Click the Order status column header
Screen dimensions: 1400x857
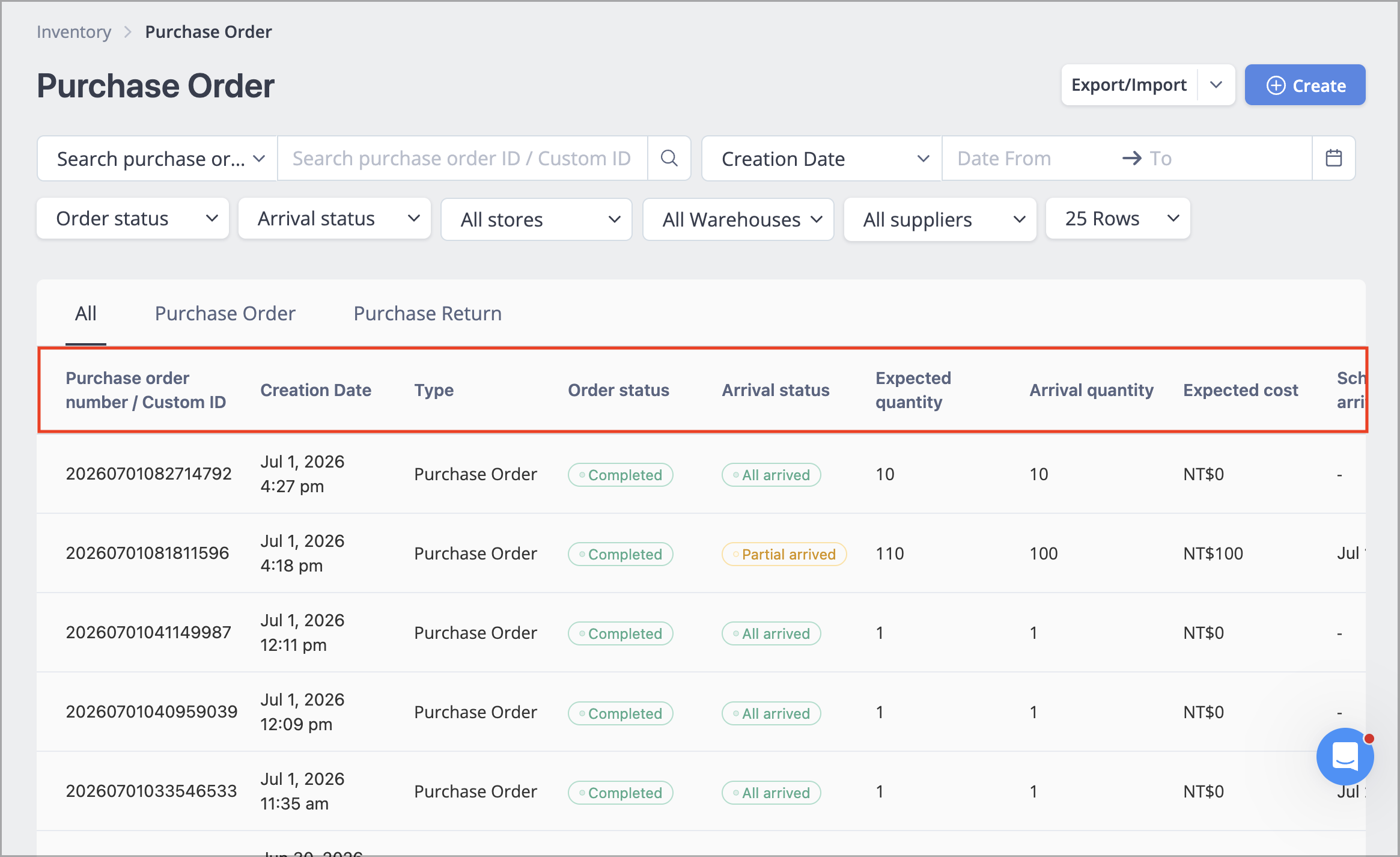click(619, 390)
